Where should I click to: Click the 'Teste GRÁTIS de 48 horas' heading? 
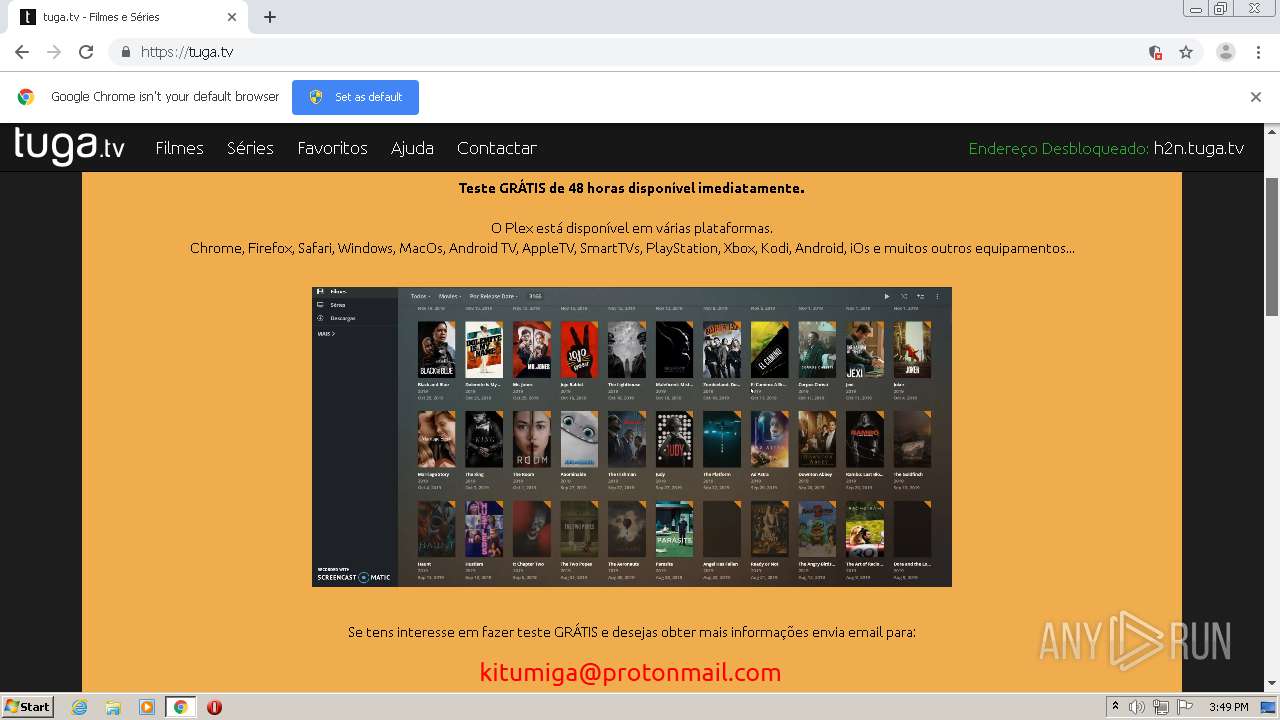pyautogui.click(x=631, y=188)
